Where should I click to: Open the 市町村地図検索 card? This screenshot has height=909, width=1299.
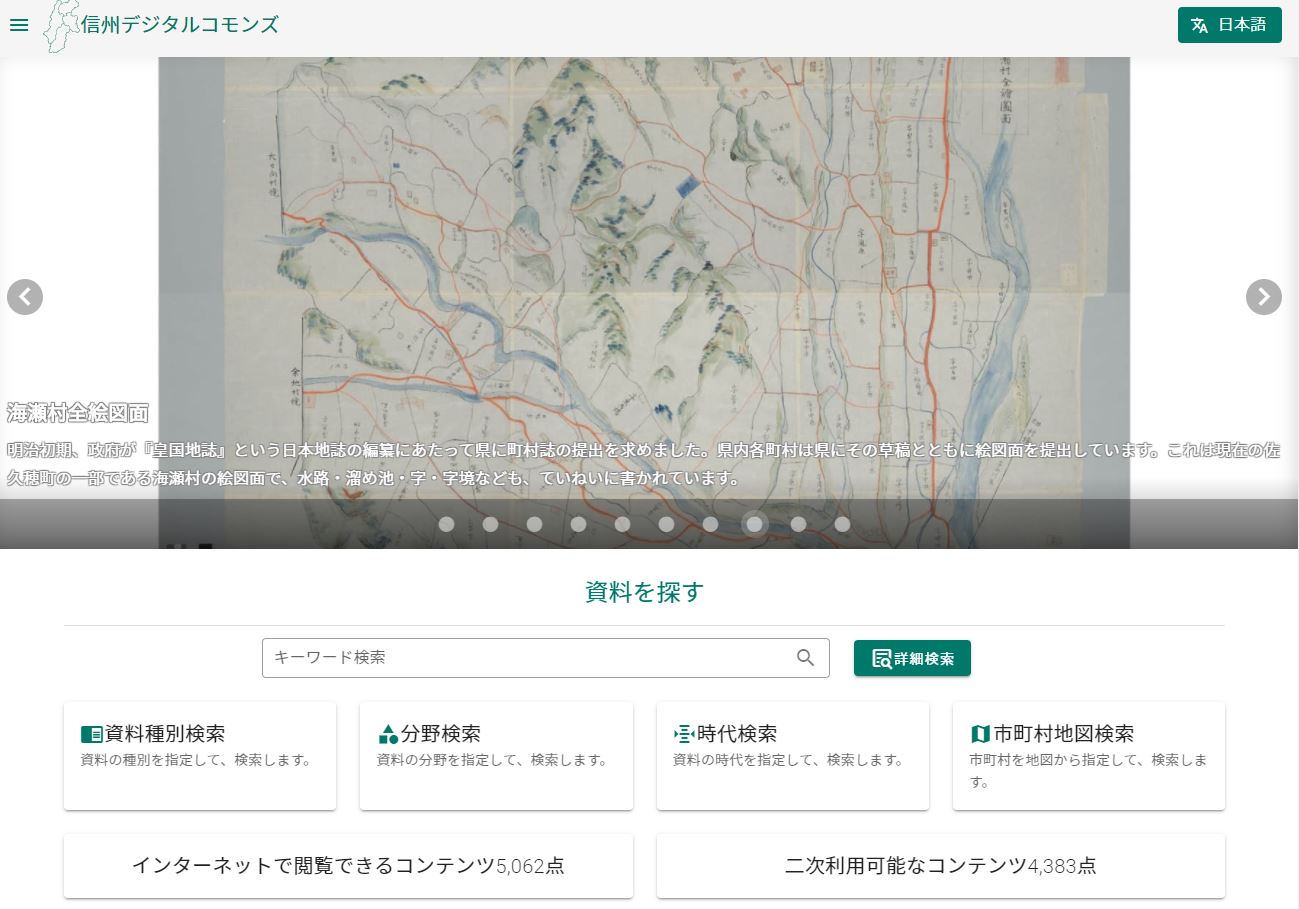pos(1089,756)
